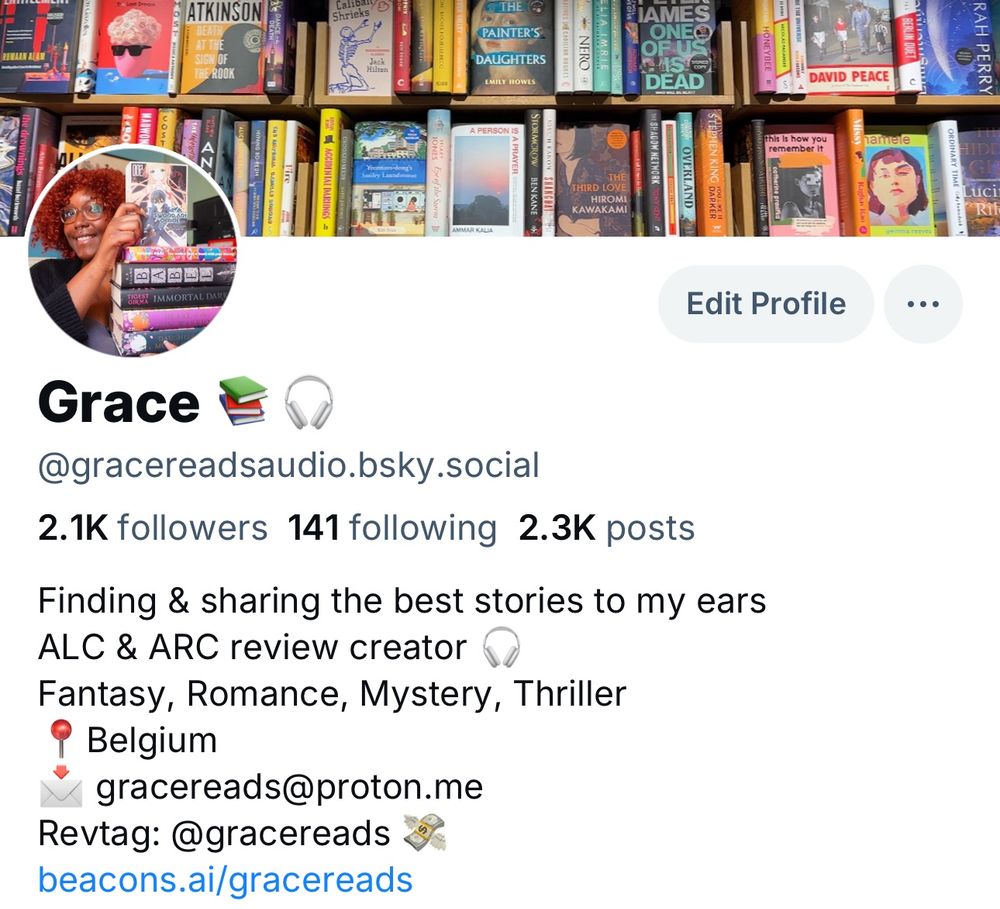Open the profile avatar picture
Screen dimensions: 1000x909
coord(133,251)
